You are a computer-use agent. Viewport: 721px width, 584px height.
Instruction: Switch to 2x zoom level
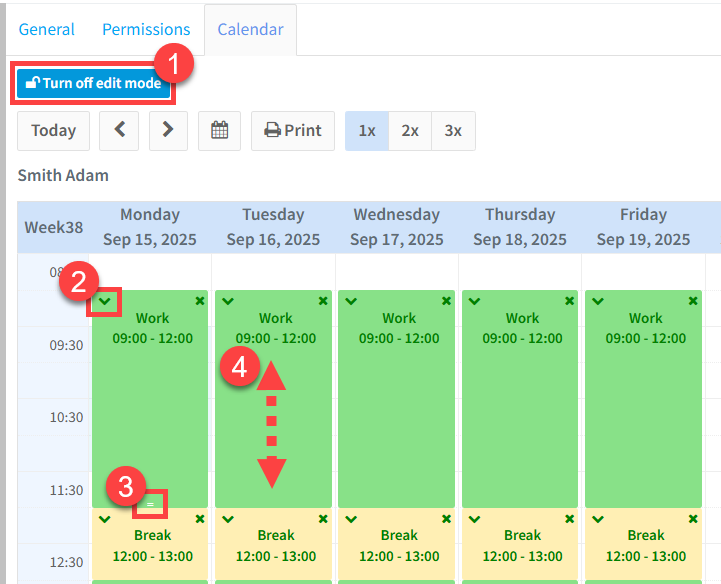[410, 131]
